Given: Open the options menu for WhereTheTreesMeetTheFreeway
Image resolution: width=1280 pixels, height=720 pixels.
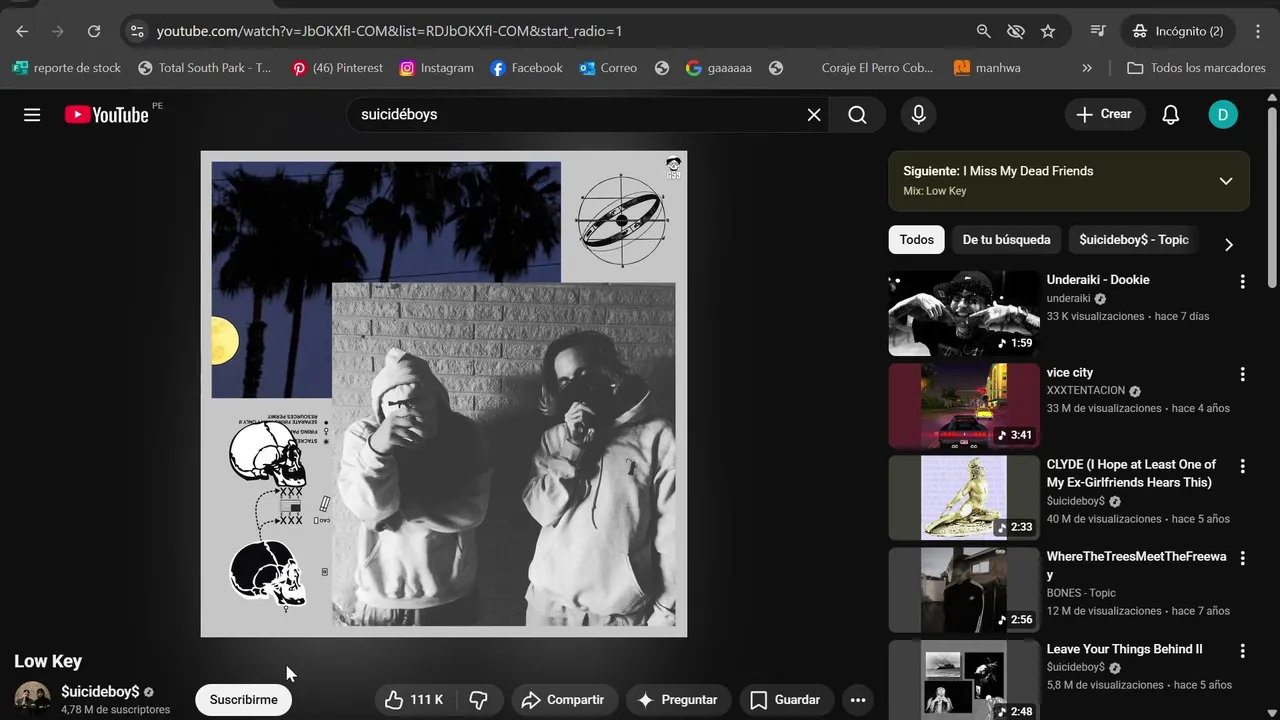Looking at the screenshot, I should pos(1243,558).
